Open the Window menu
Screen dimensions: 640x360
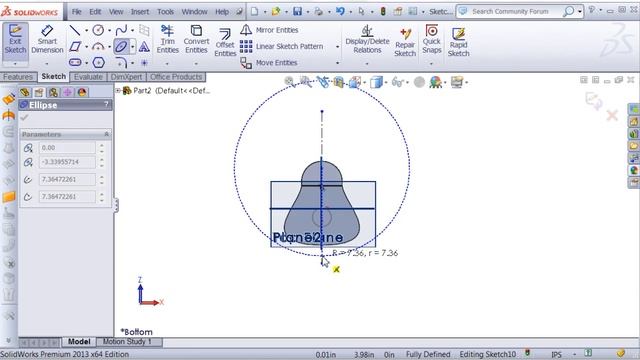point(194,12)
